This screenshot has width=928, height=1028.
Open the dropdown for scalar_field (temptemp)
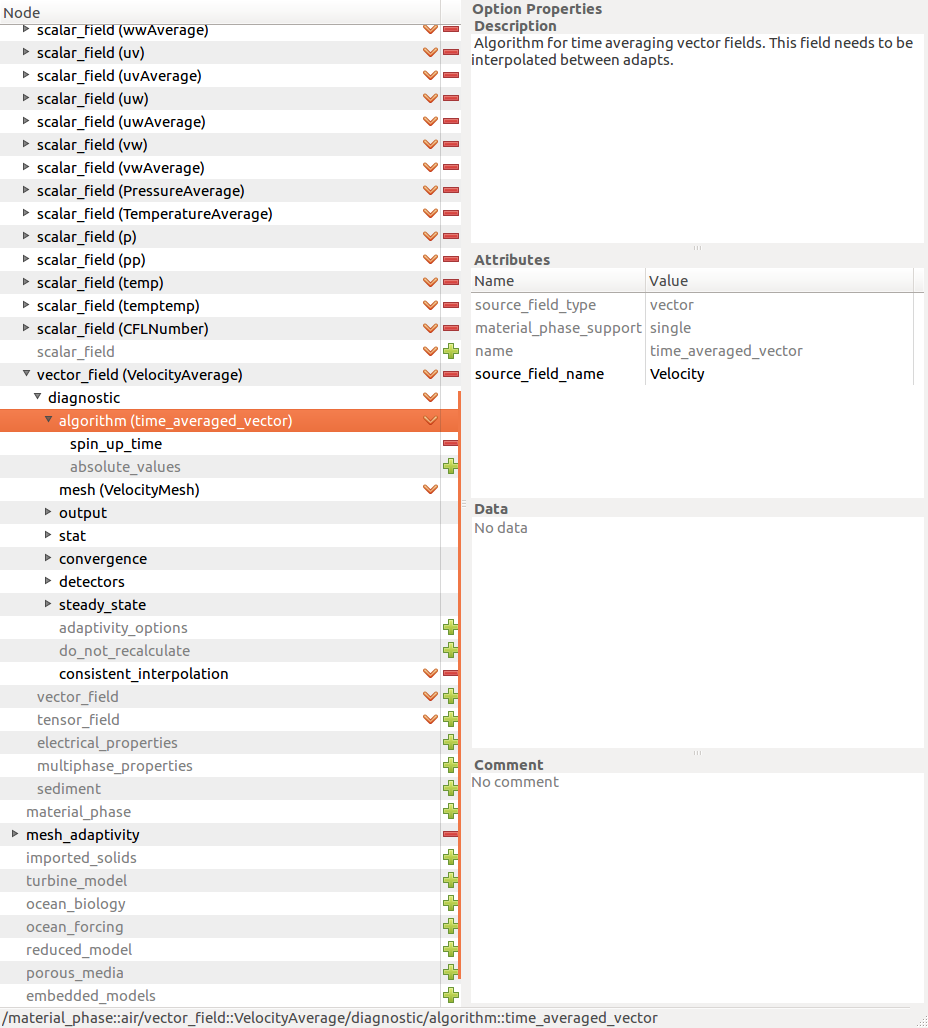pos(430,305)
